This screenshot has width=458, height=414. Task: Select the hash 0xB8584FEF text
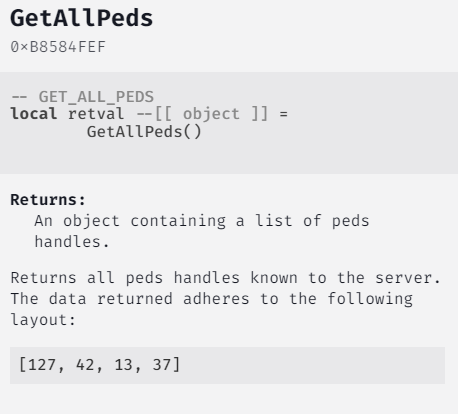58,47
